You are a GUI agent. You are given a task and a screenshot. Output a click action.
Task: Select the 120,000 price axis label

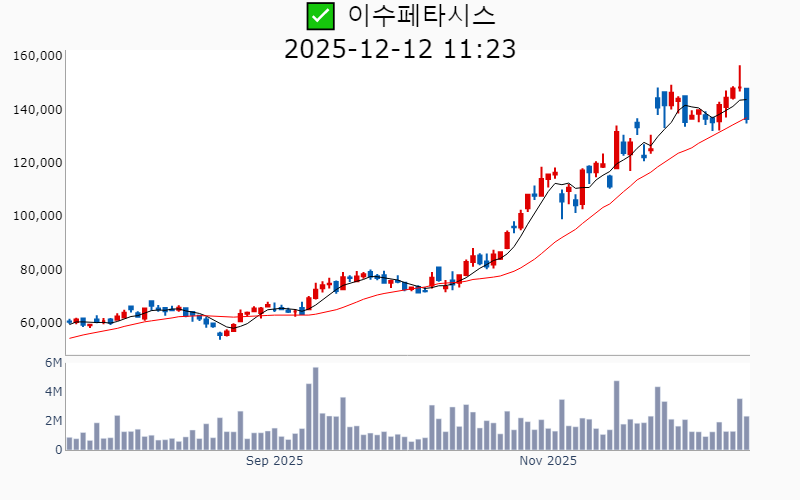point(38,162)
